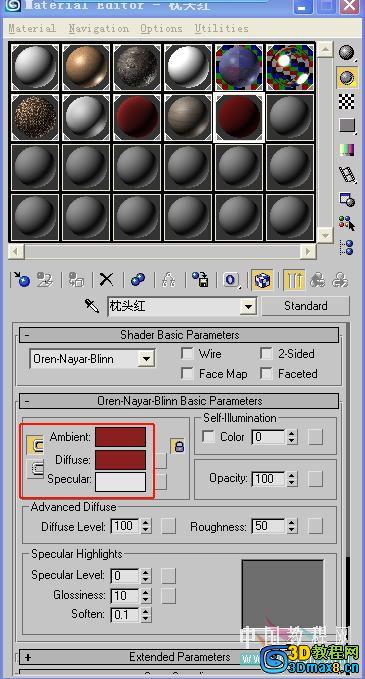Toggle the padlock icon beside Diffuse
Viewport: 365px width, 679px height.
178,446
